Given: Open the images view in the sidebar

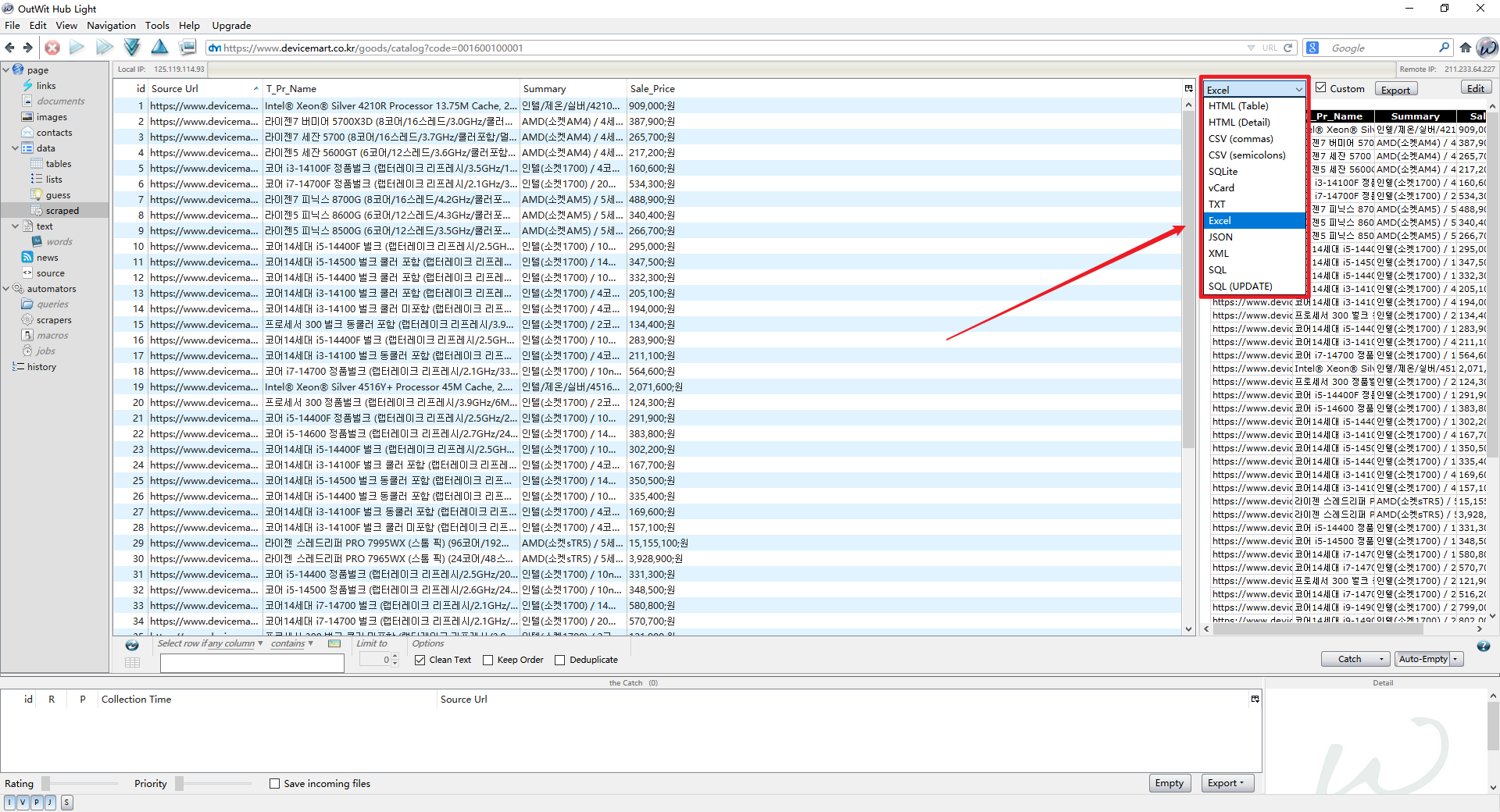Looking at the screenshot, I should click(x=52, y=117).
